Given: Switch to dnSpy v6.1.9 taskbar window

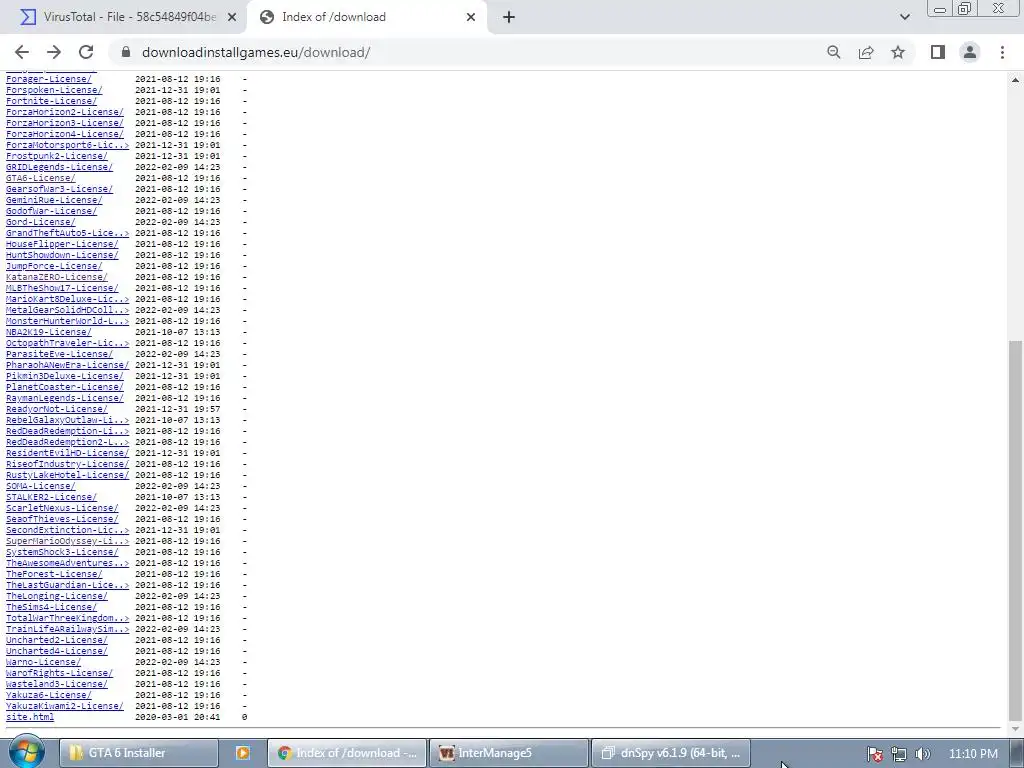Looking at the screenshot, I should click(670, 753).
